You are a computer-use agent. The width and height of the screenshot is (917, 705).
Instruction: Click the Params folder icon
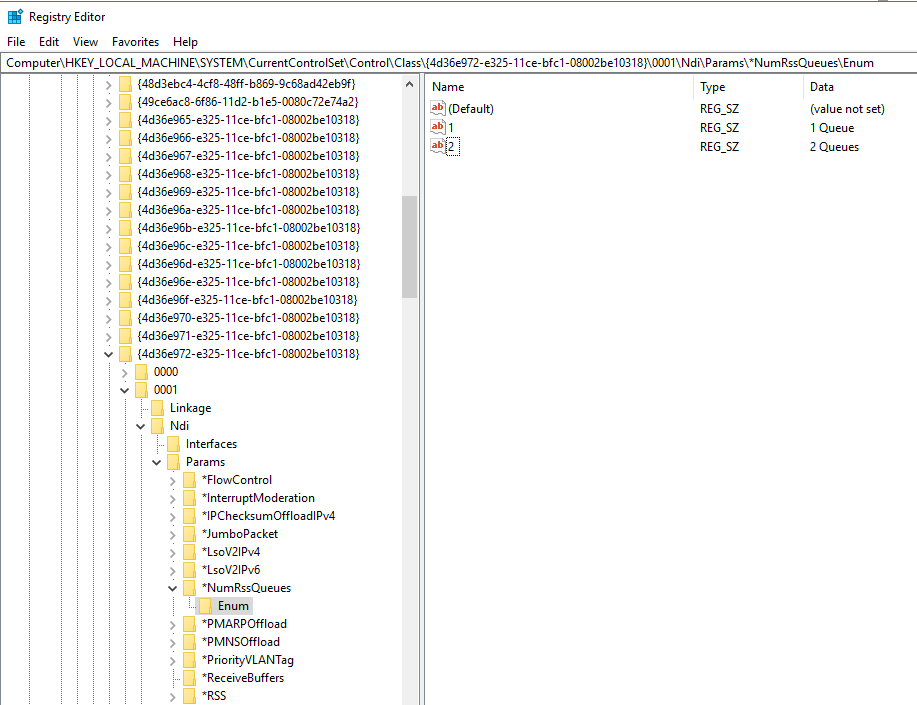[174, 462]
